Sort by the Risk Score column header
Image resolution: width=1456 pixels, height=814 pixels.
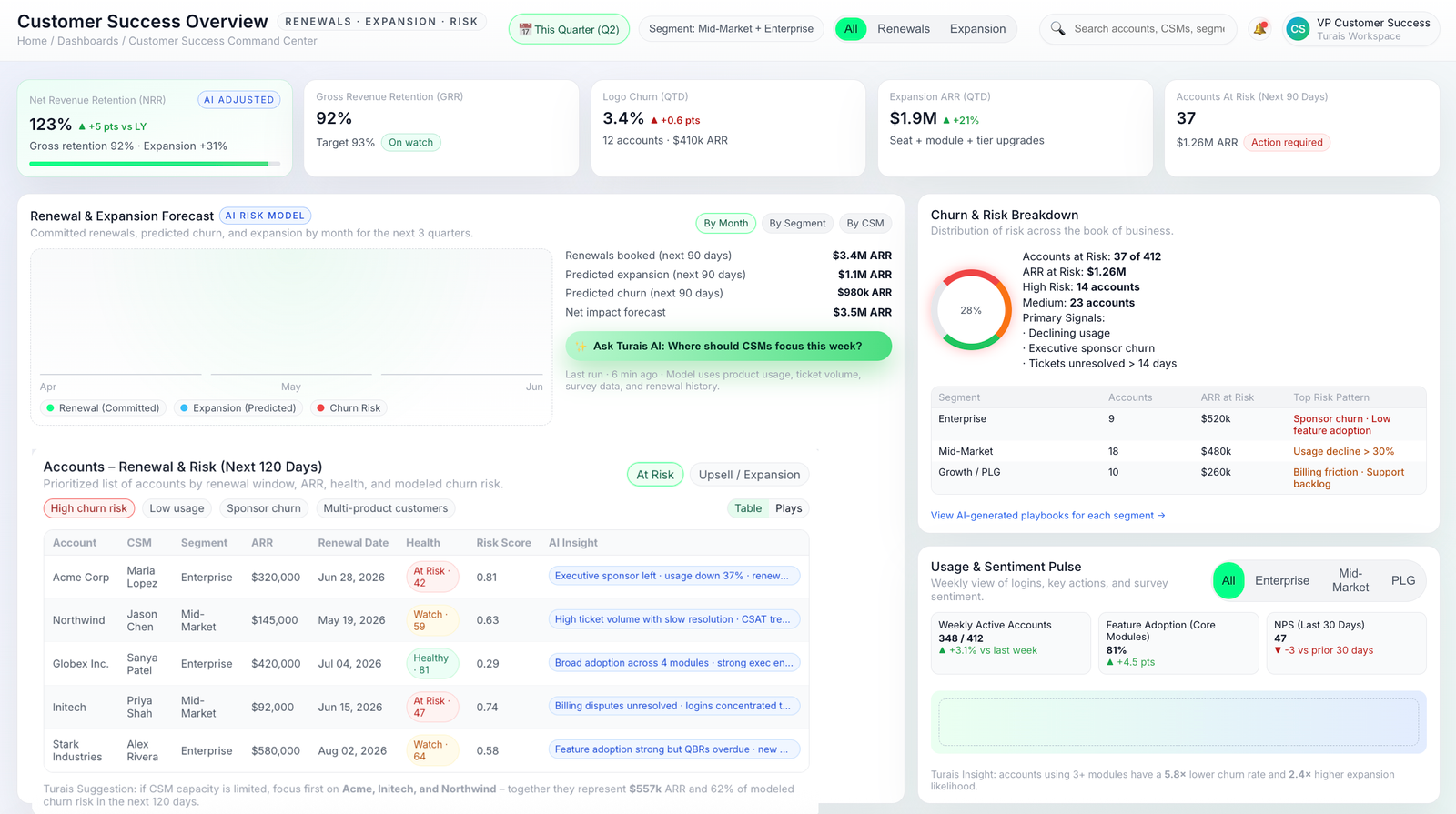click(503, 543)
